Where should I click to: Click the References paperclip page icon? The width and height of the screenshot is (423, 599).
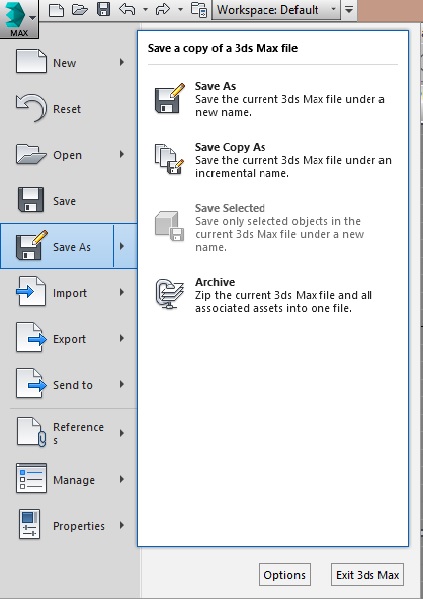[x=31, y=432]
